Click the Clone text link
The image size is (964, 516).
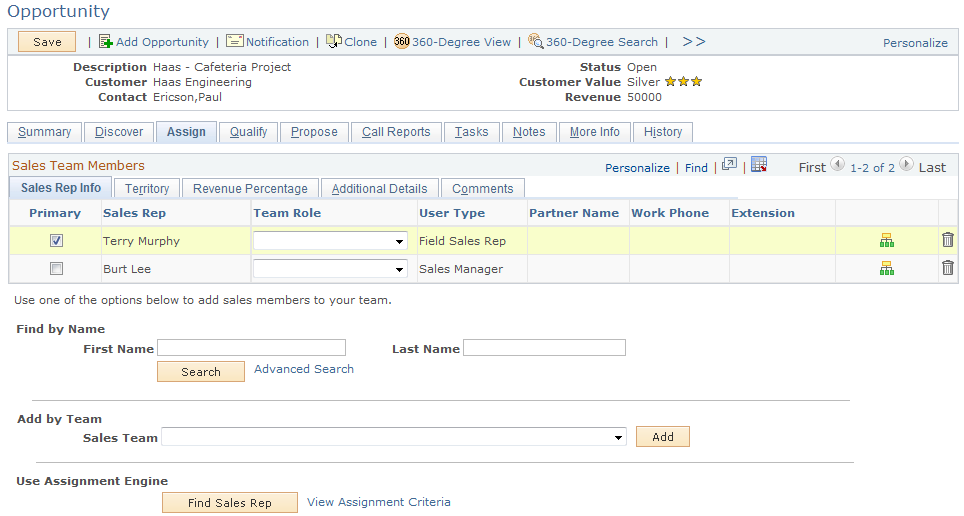point(360,42)
